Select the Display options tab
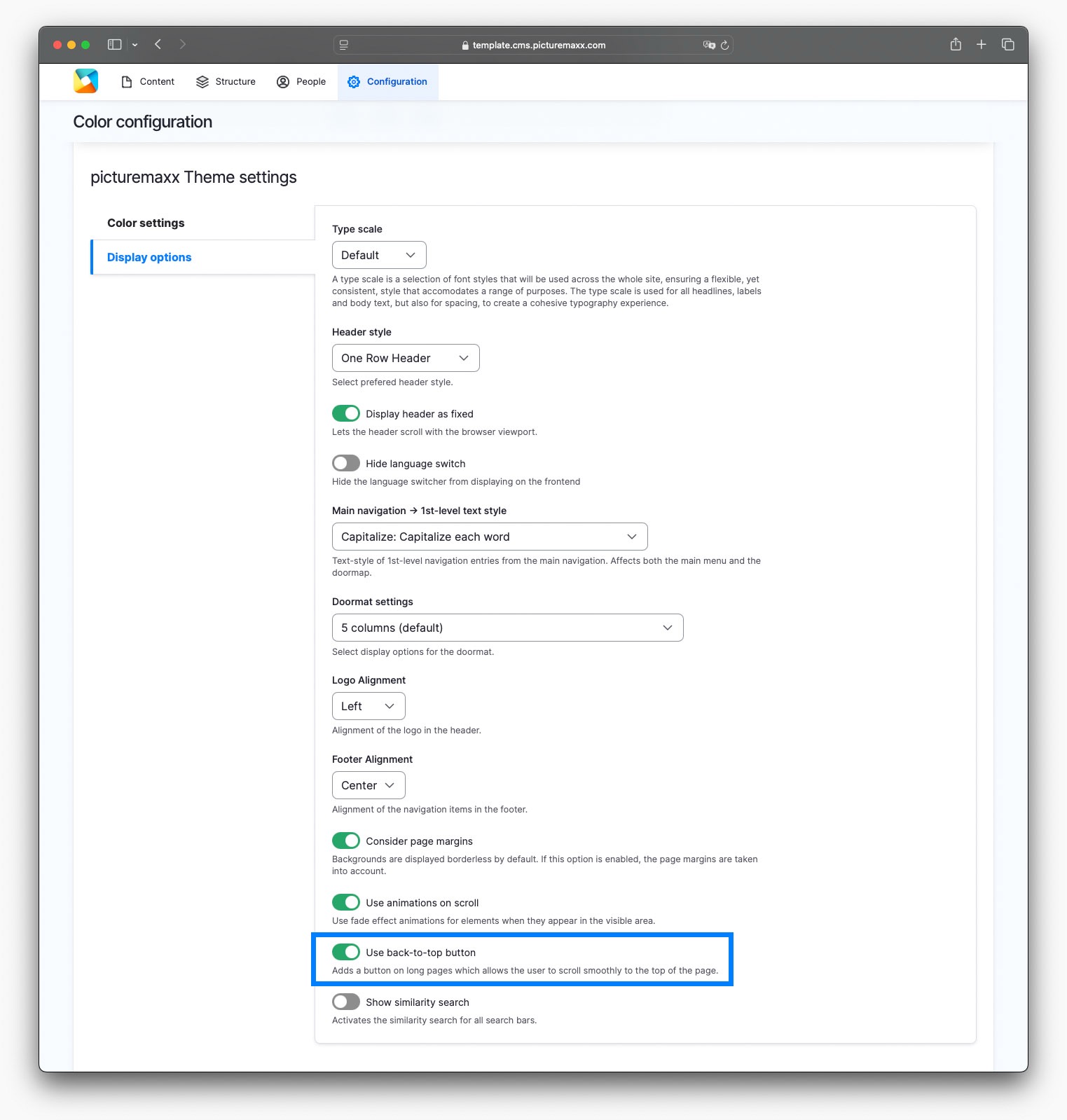This screenshot has height=1120, width=1067. 203,257
